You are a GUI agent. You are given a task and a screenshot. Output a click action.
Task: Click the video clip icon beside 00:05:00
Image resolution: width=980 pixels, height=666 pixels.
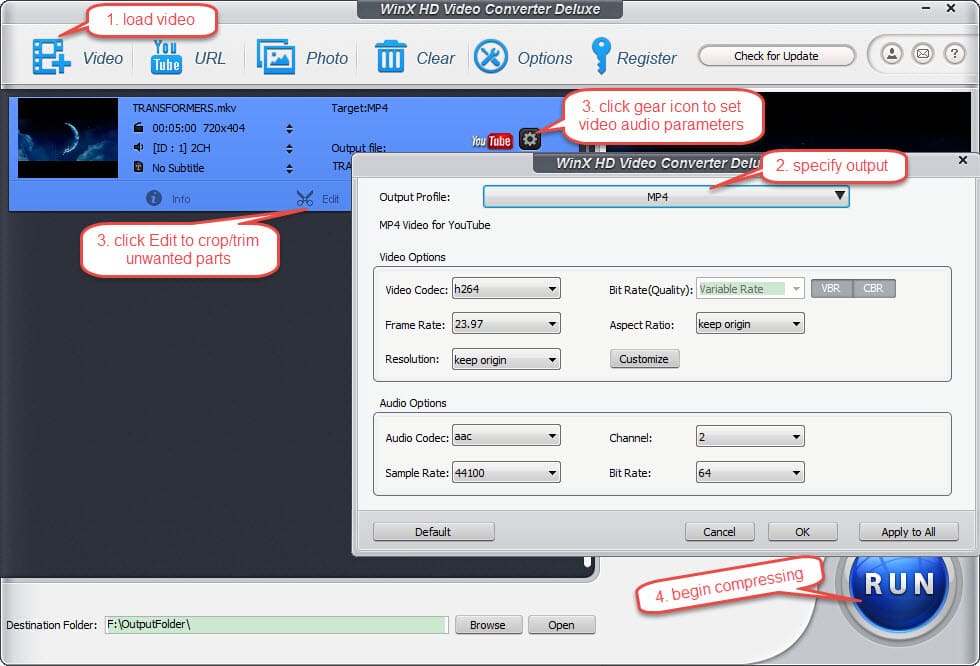138,127
